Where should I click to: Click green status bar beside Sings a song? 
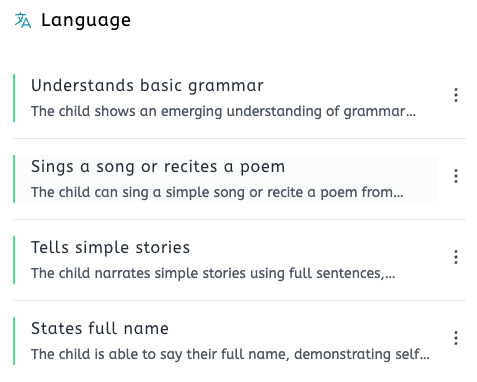coord(14,179)
